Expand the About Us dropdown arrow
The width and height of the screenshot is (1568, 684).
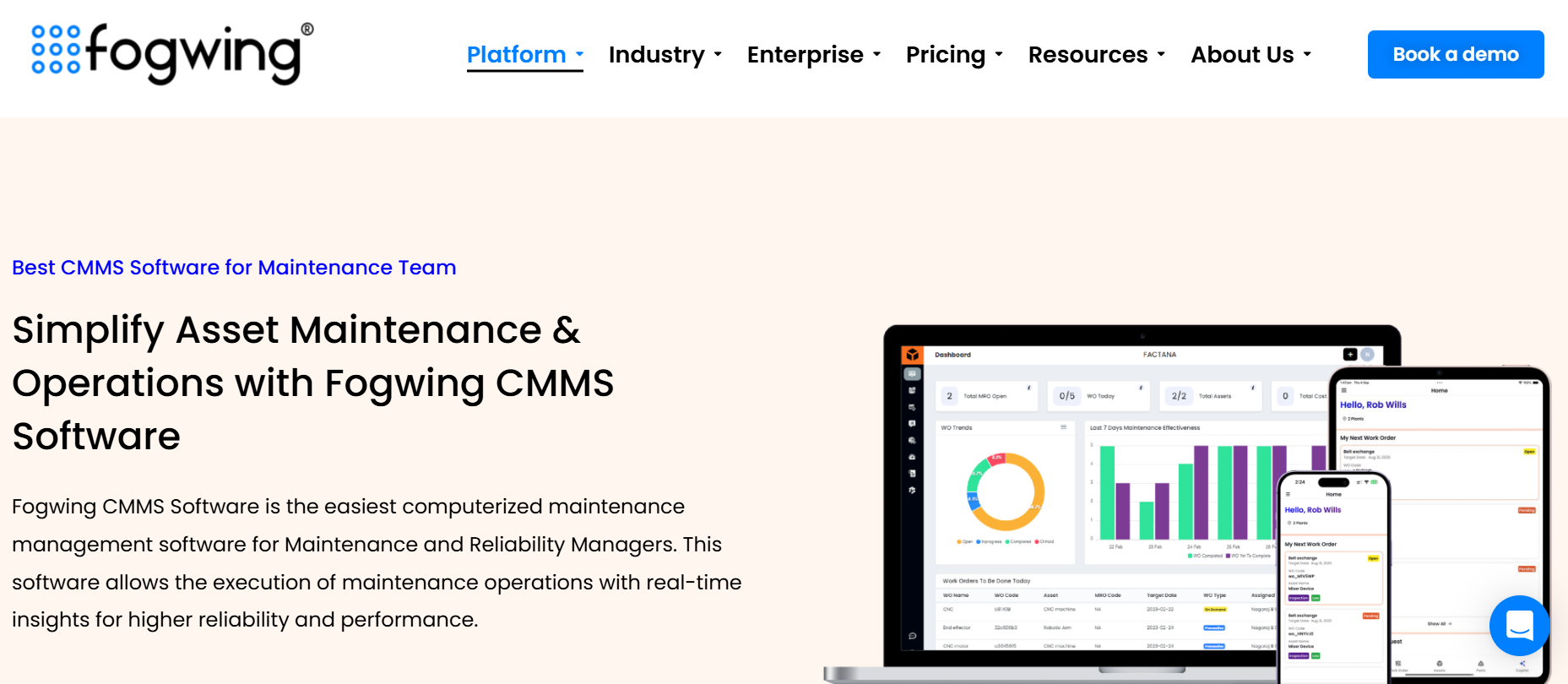click(1307, 55)
